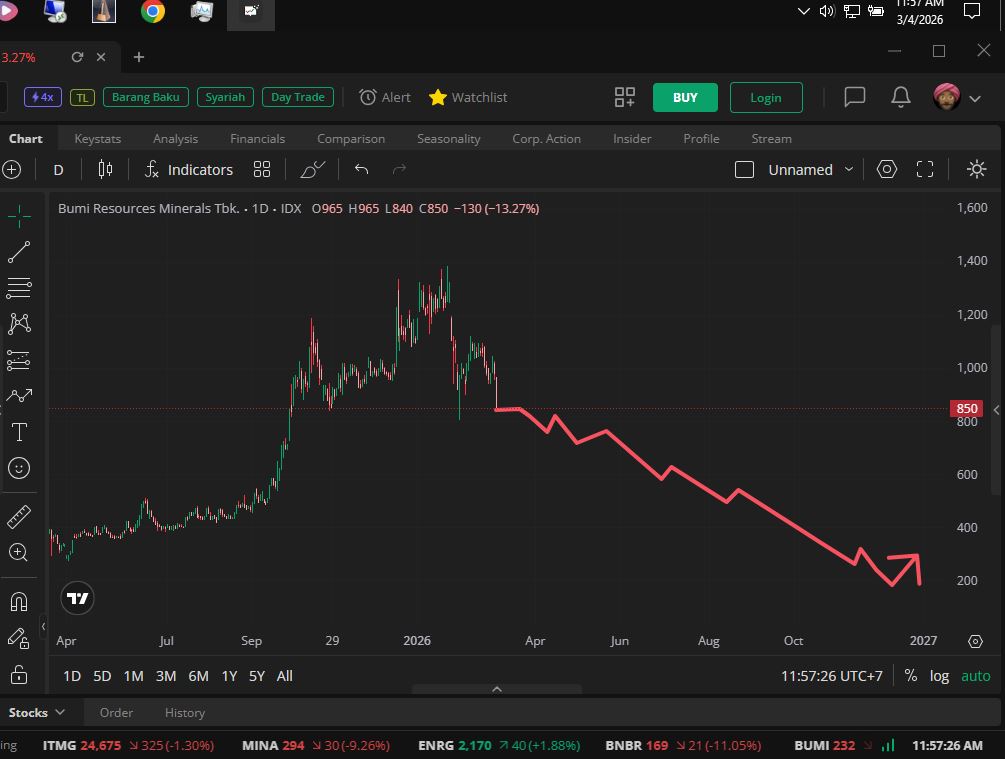Image resolution: width=1005 pixels, height=759 pixels.
Task: Switch to the Analysis tab
Action: (176, 138)
